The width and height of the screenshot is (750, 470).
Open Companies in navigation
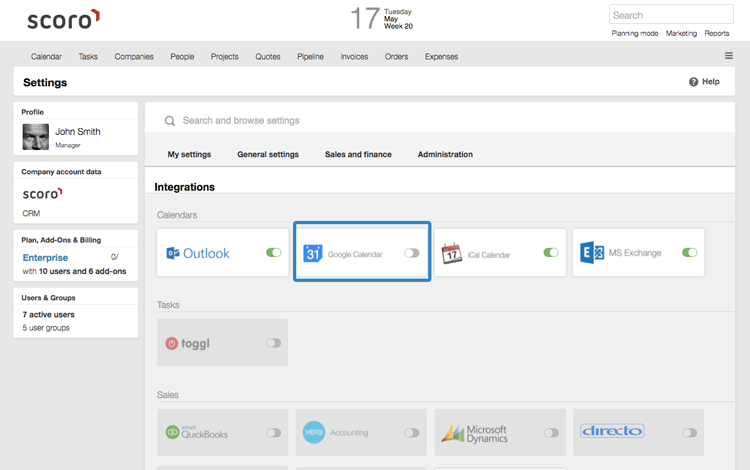click(134, 56)
